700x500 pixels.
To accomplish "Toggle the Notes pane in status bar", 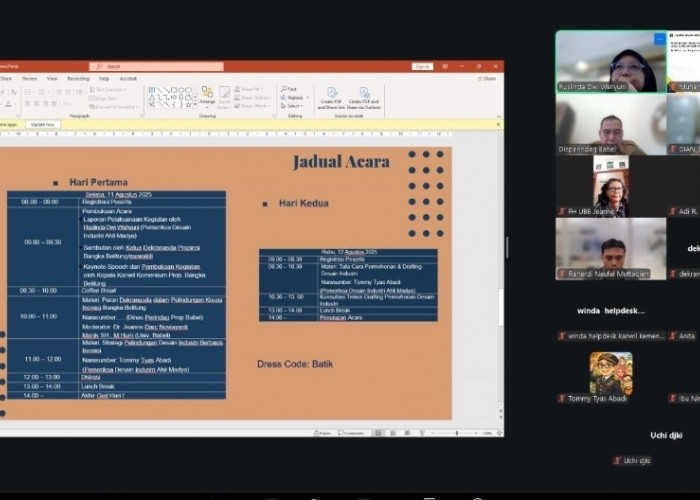I will [x=322, y=433].
